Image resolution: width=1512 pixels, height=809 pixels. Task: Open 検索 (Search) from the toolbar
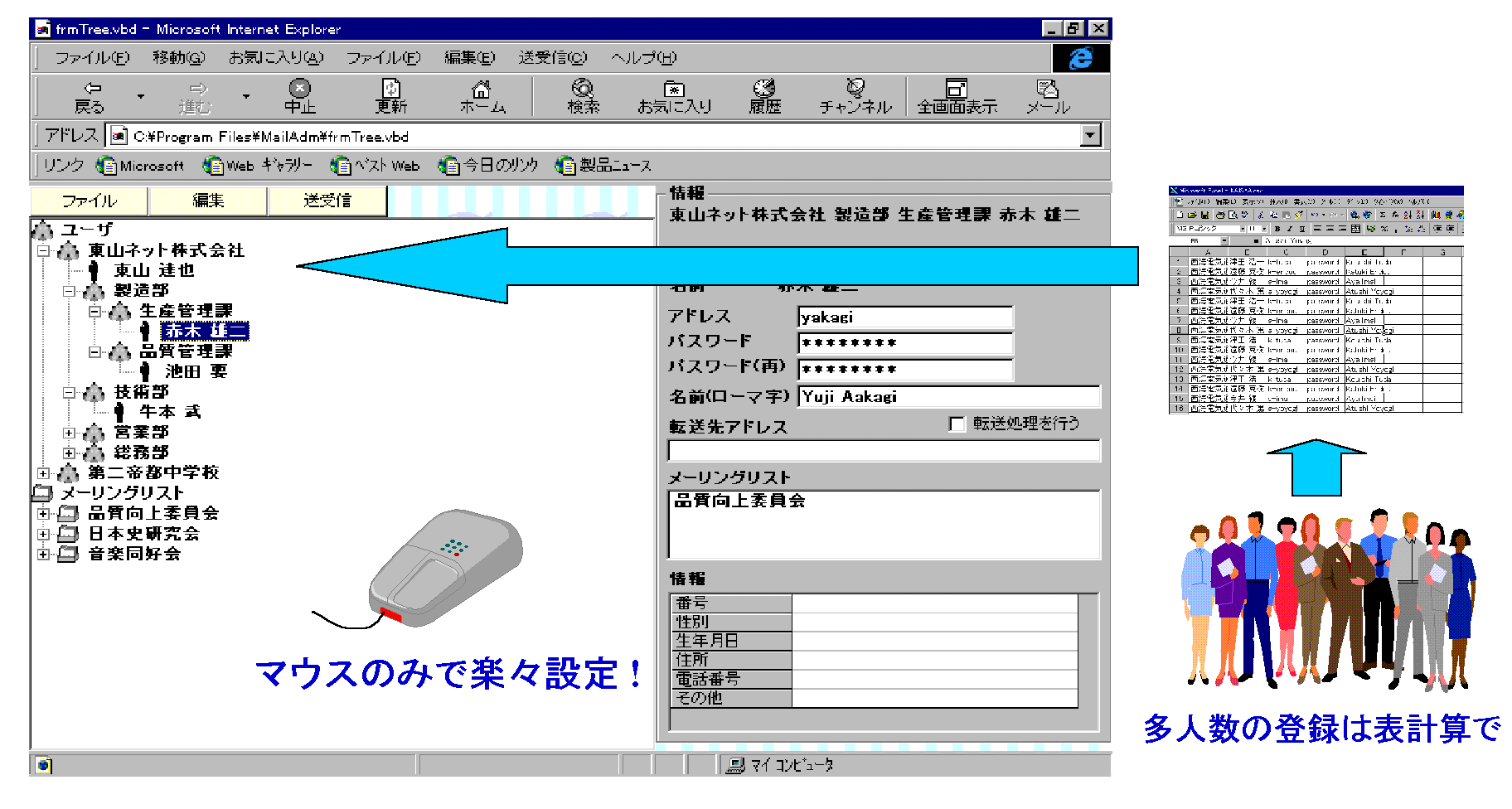point(583,95)
